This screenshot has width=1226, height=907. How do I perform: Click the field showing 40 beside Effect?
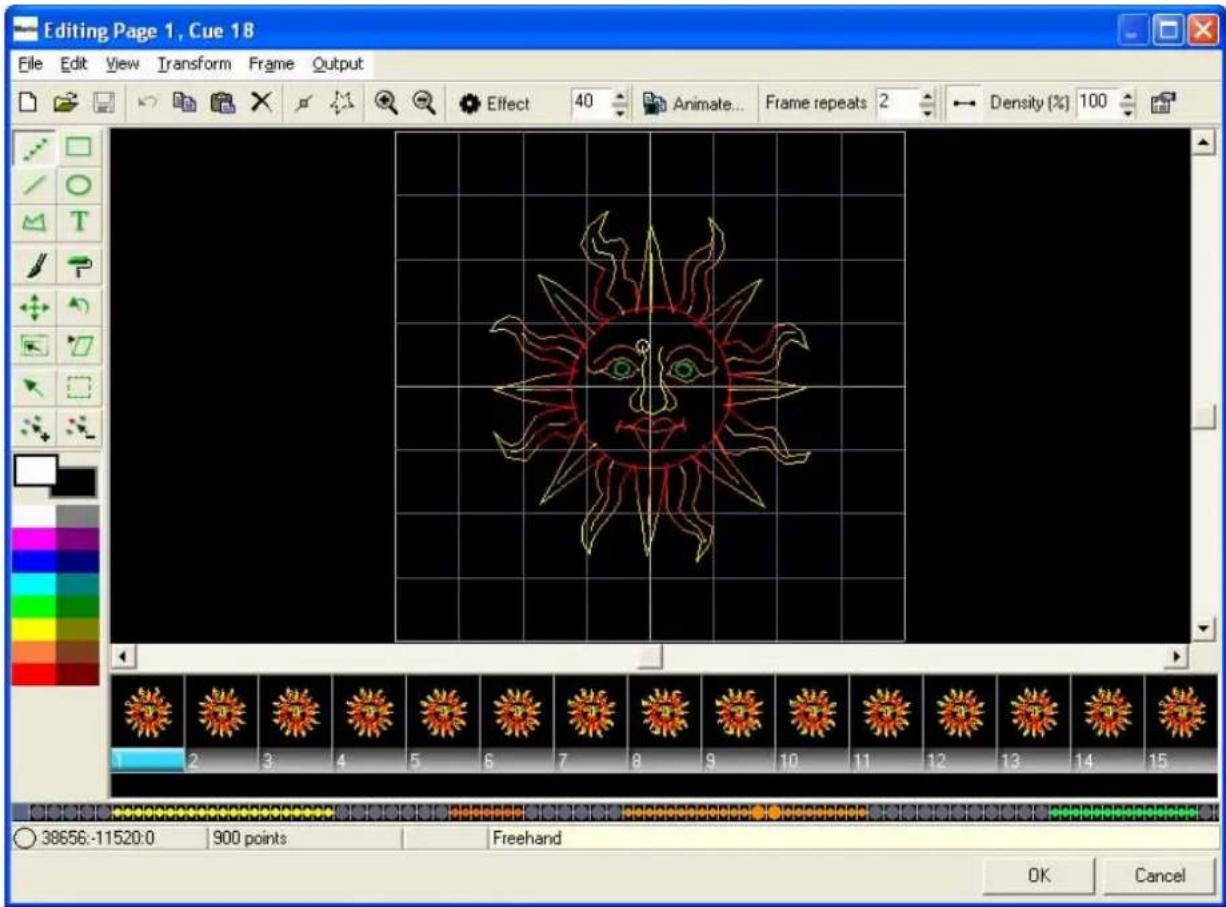[588, 103]
